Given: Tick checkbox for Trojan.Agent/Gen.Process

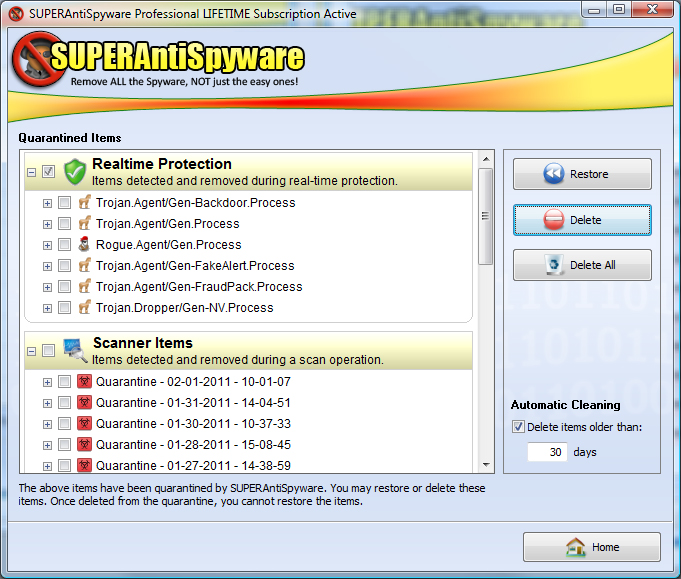Looking at the screenshot, I should [x=64, y=223].
